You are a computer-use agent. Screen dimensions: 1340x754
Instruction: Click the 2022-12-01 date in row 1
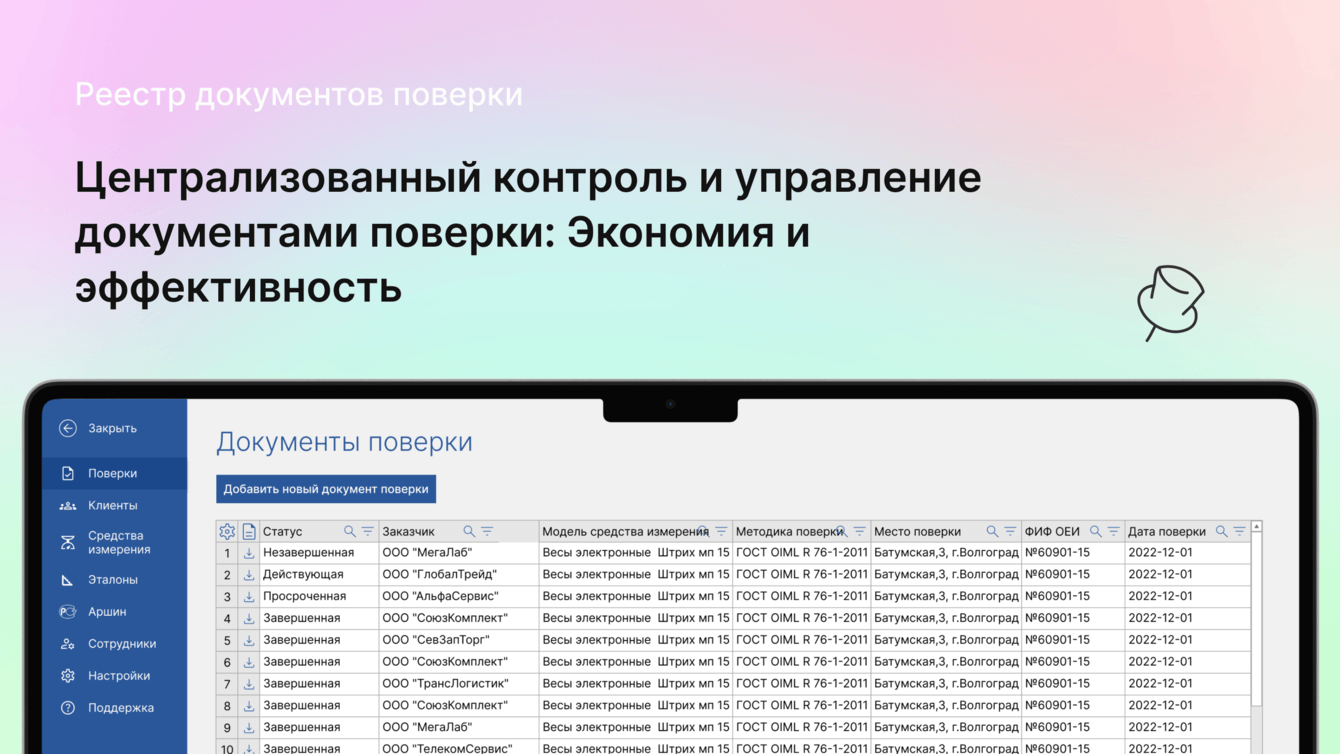[1188, 553]
